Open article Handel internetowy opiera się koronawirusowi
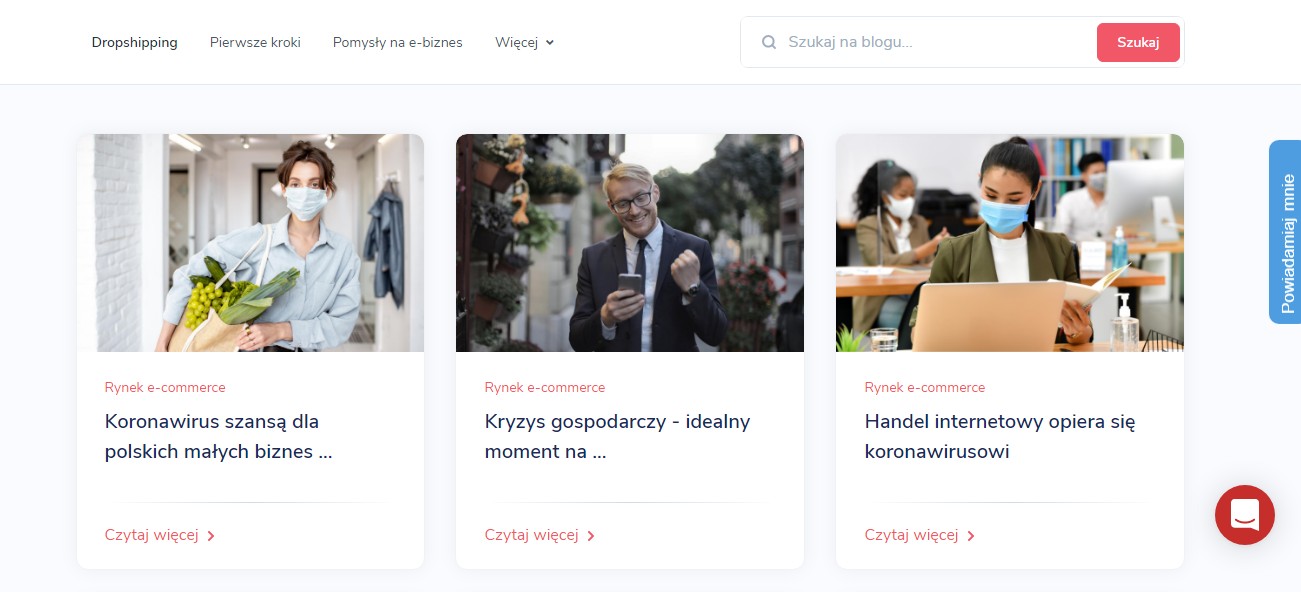This screenshot has height=592, width=1301. [x=999, y=436]
